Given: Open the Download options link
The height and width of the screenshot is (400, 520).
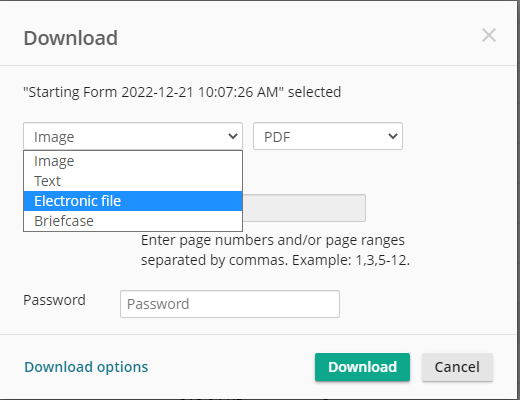Looking at the screenshot, I should tap(86, 367).
